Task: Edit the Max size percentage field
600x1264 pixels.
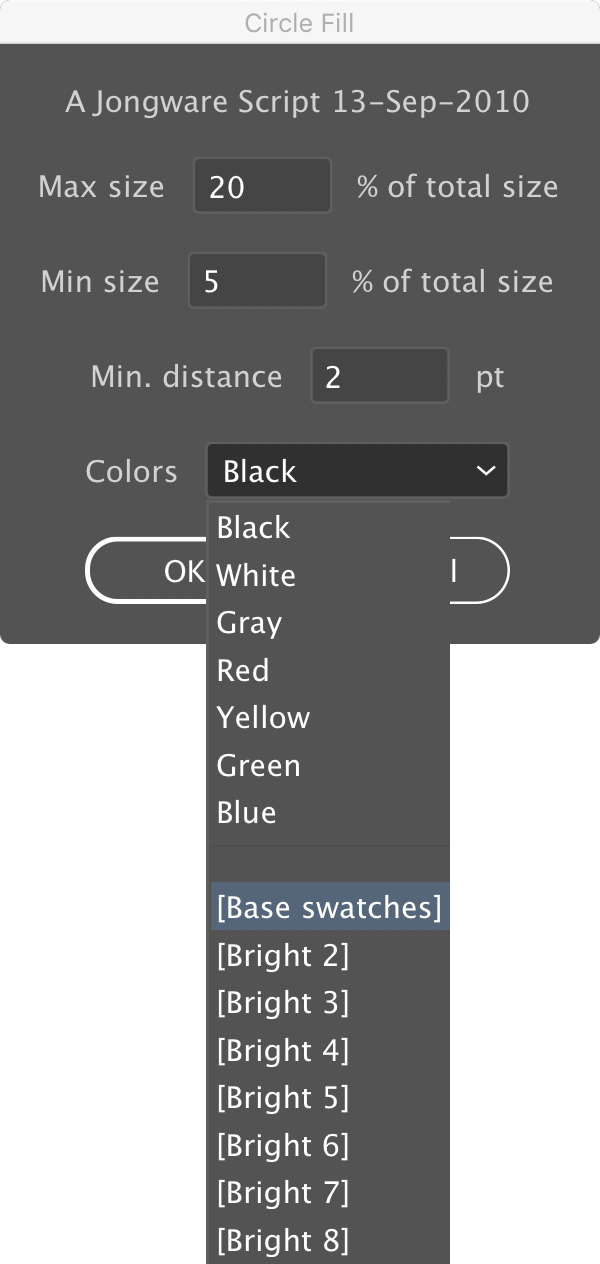Action: pyautogui.click(x=262, y=186)
